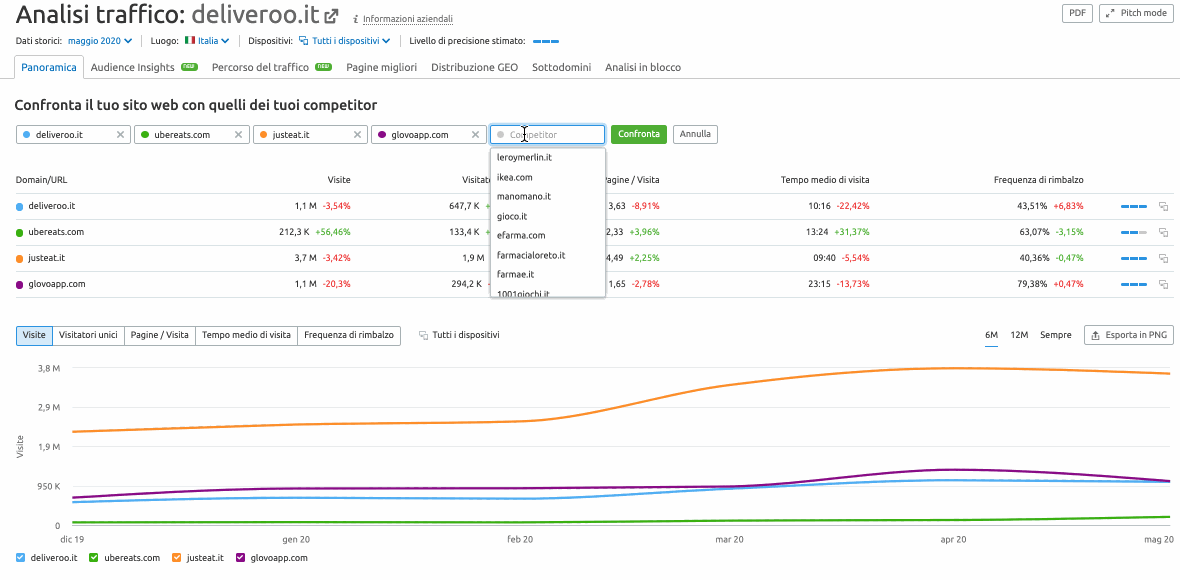Select the Visitatori unici chart metric
1180x580 pixels.
point(88,336)
